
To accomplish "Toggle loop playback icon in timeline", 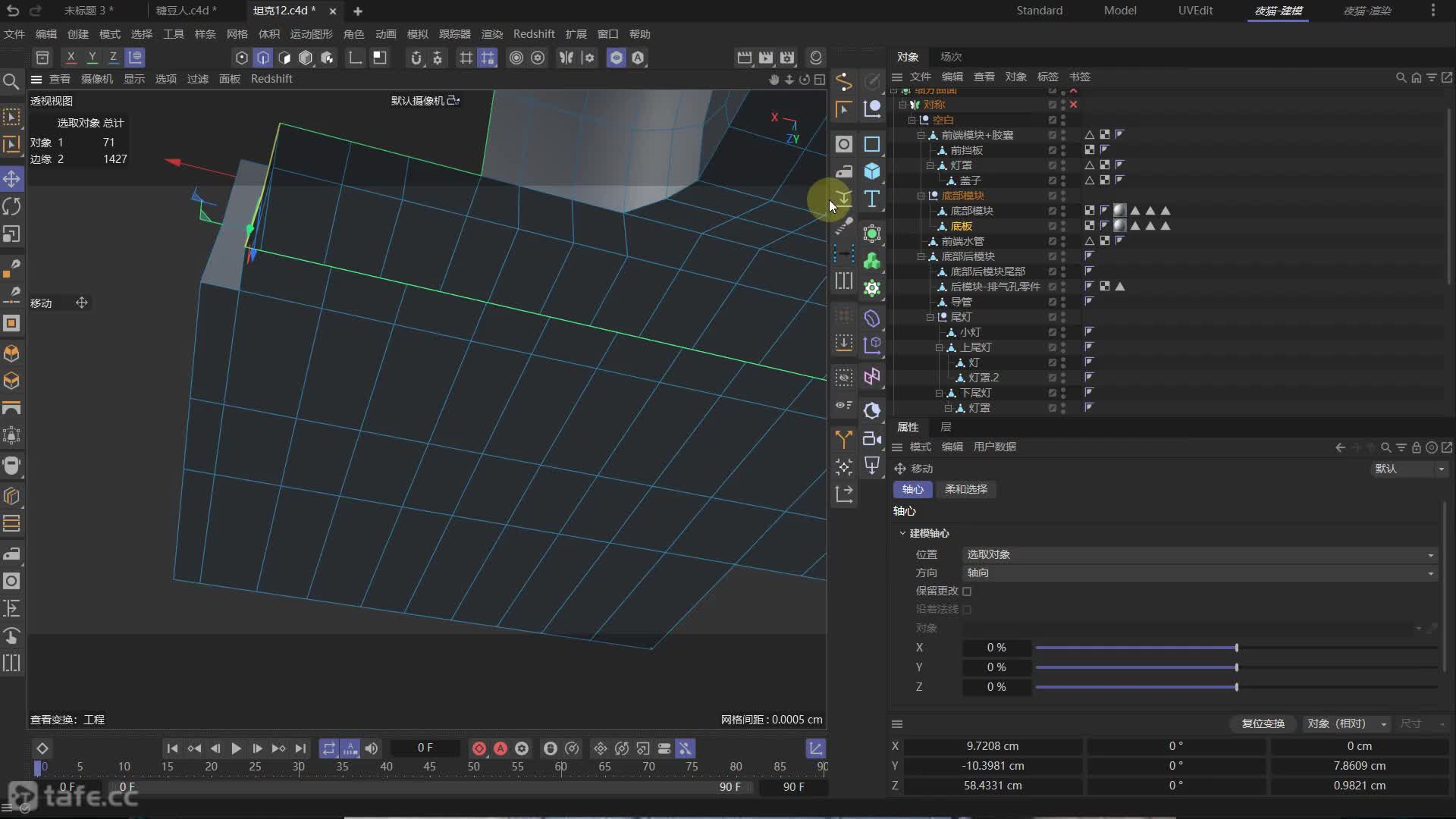I will pos(328,748).
